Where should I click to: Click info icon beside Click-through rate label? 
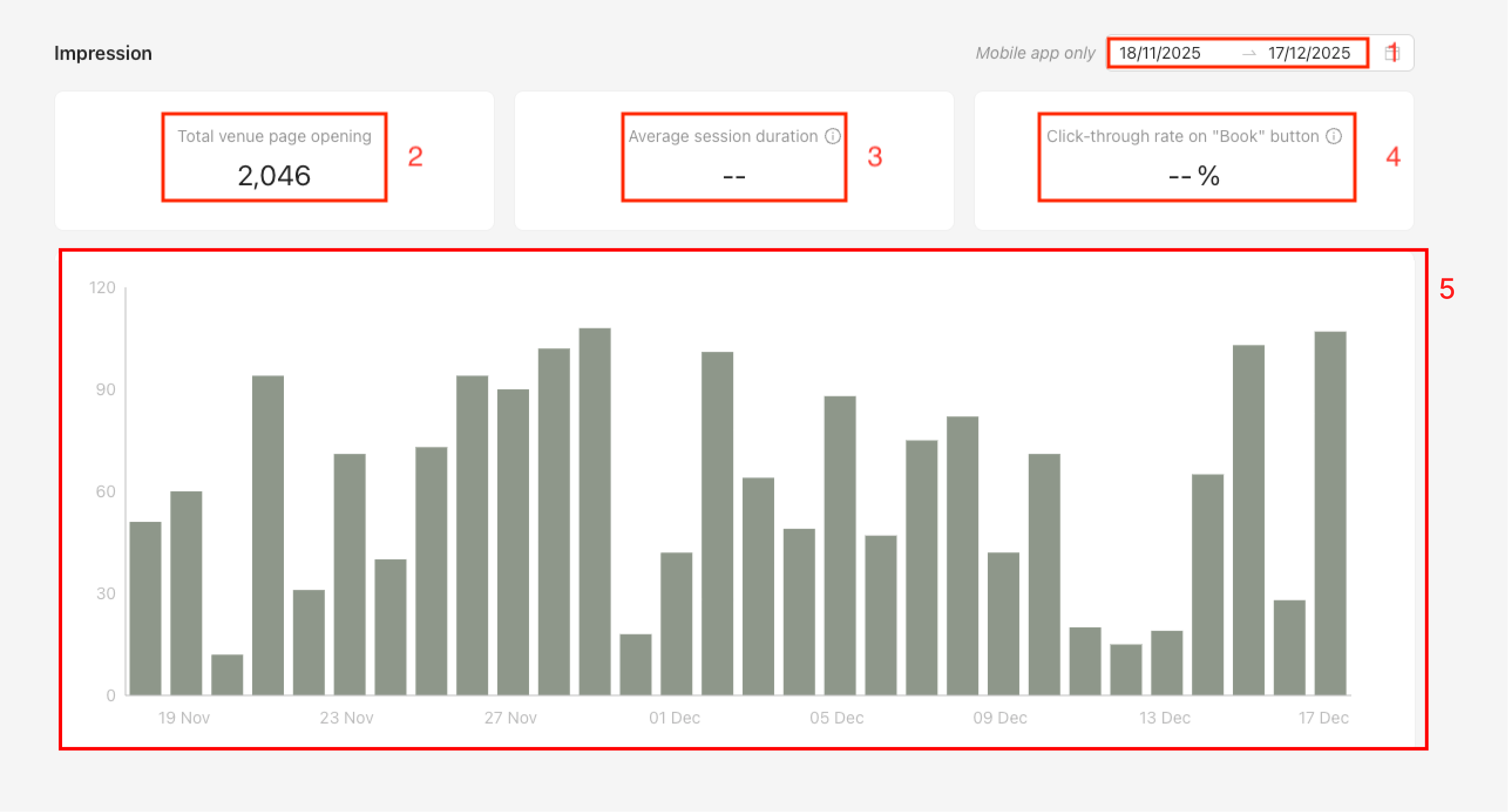point(1334,136)
